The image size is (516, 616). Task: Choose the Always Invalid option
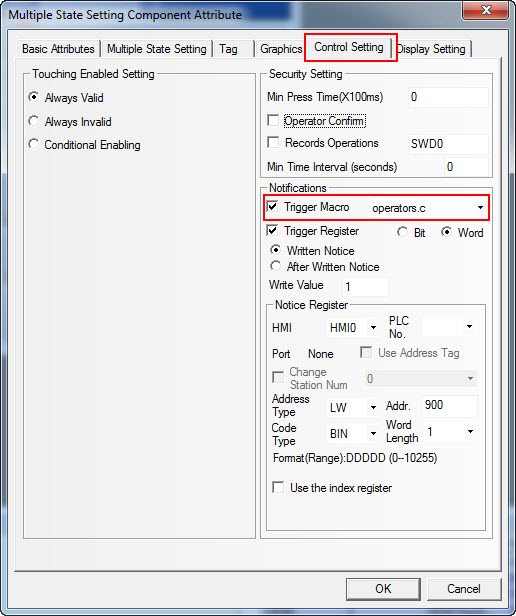[34, 121]
